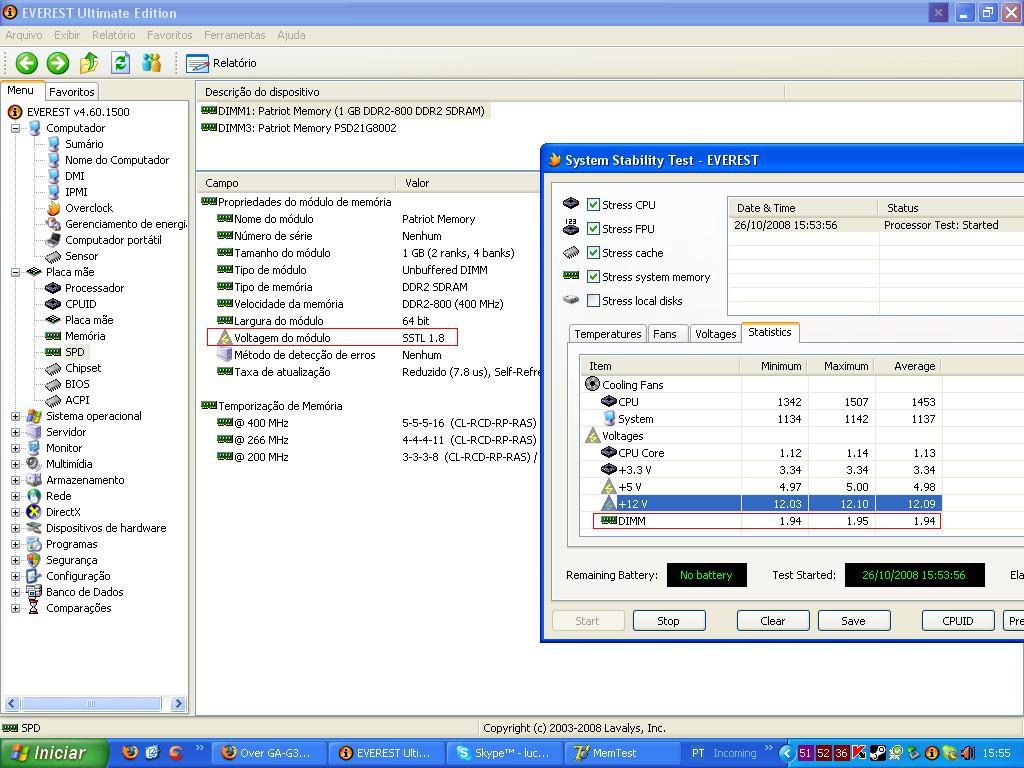Toggle the Stress CPU checkbox
This screenshot has width=1024, height=768.
(593, 204)
